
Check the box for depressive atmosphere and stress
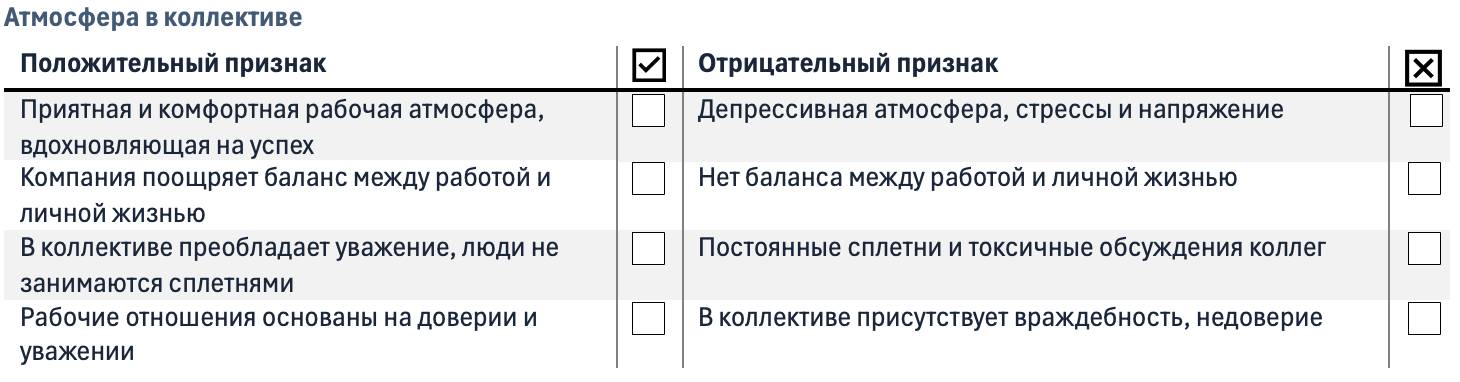coord(1426,111)
